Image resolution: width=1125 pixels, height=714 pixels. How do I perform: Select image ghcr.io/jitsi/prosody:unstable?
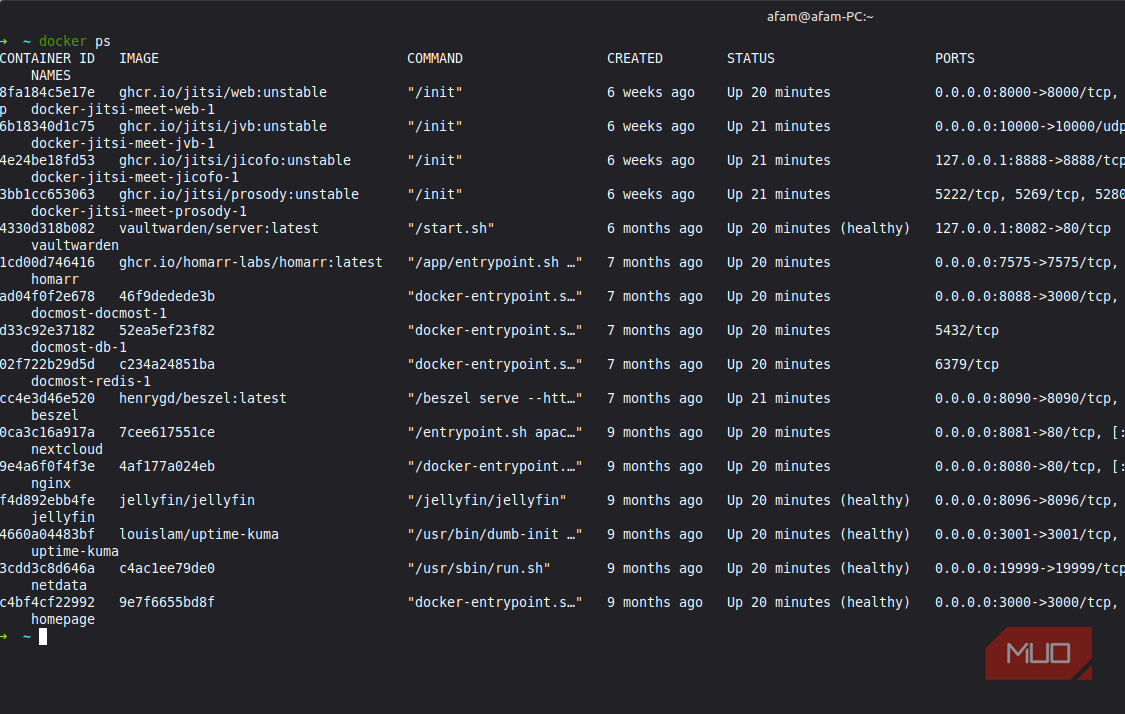239,194
